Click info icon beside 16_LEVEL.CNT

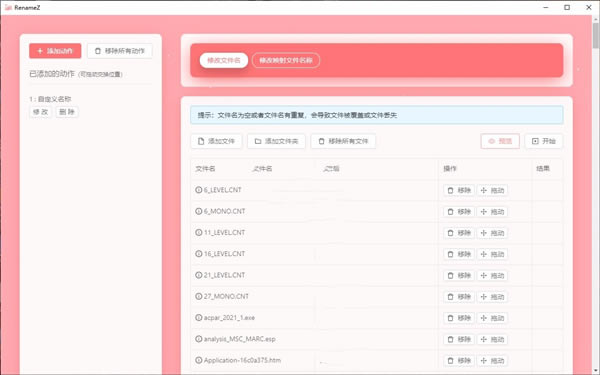(x=199, y=254)
